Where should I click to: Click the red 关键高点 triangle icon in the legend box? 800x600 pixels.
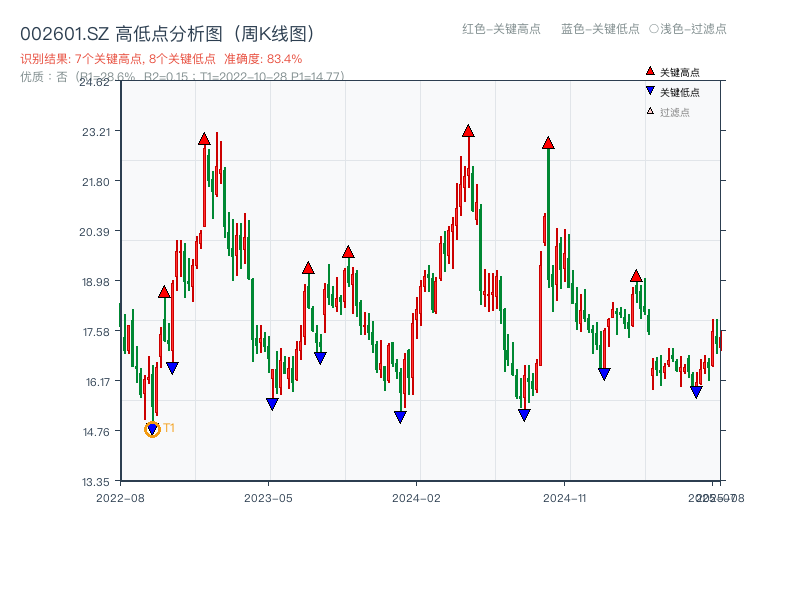[x=648, y=70]
